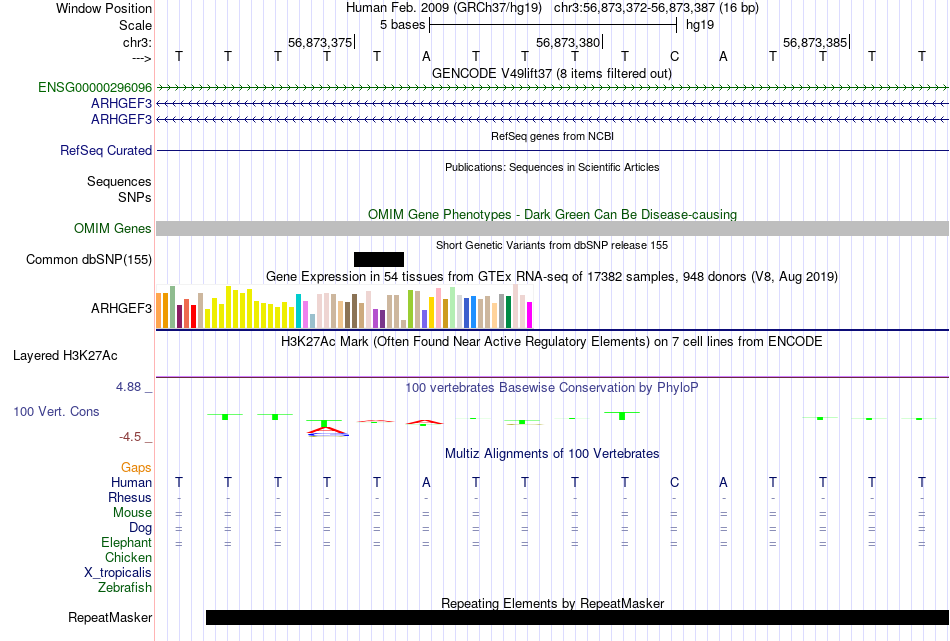Click the 'RefSeq genes from NCBI' track title

coord(553,136)
